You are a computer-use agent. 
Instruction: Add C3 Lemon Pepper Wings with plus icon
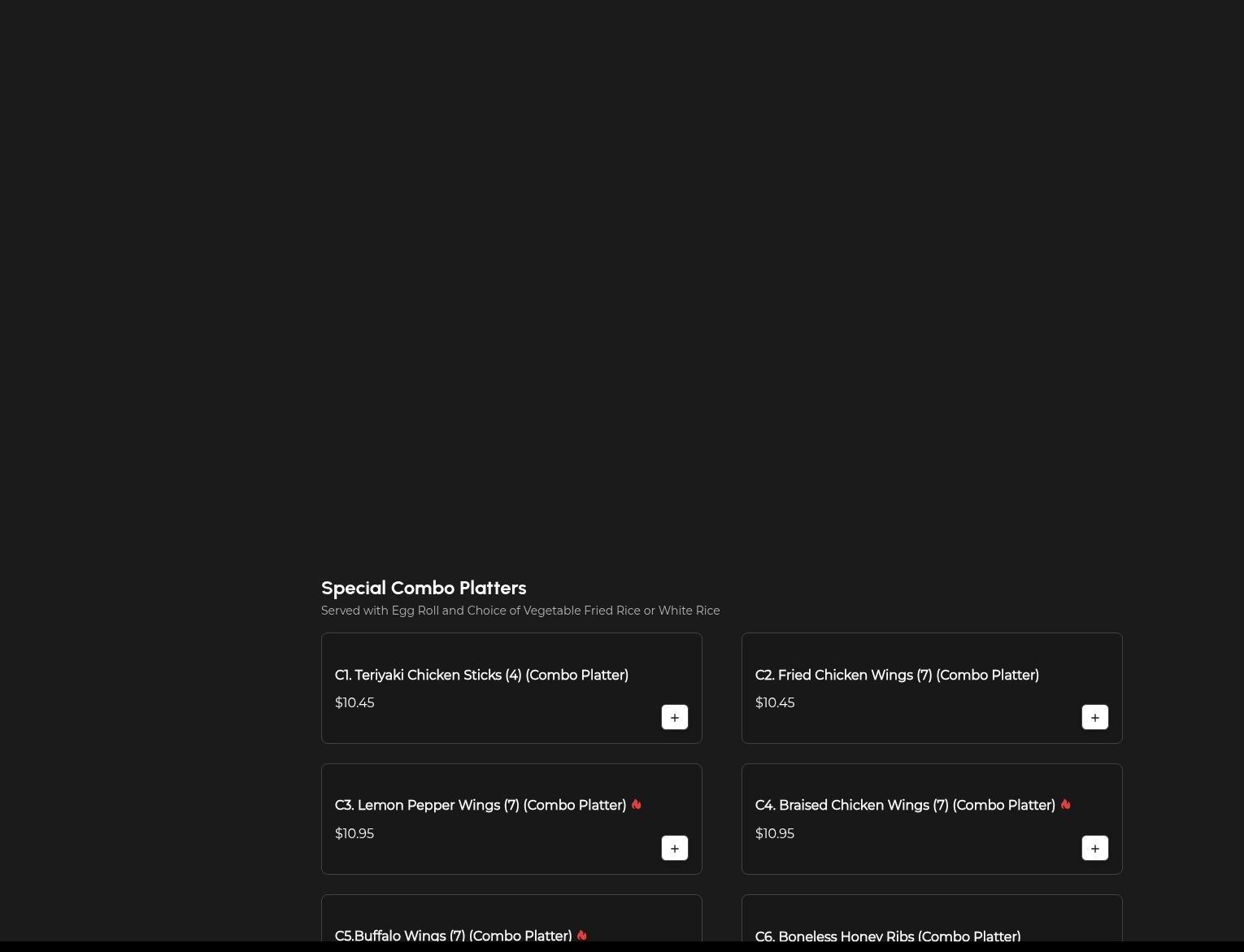tap(674, 848)
